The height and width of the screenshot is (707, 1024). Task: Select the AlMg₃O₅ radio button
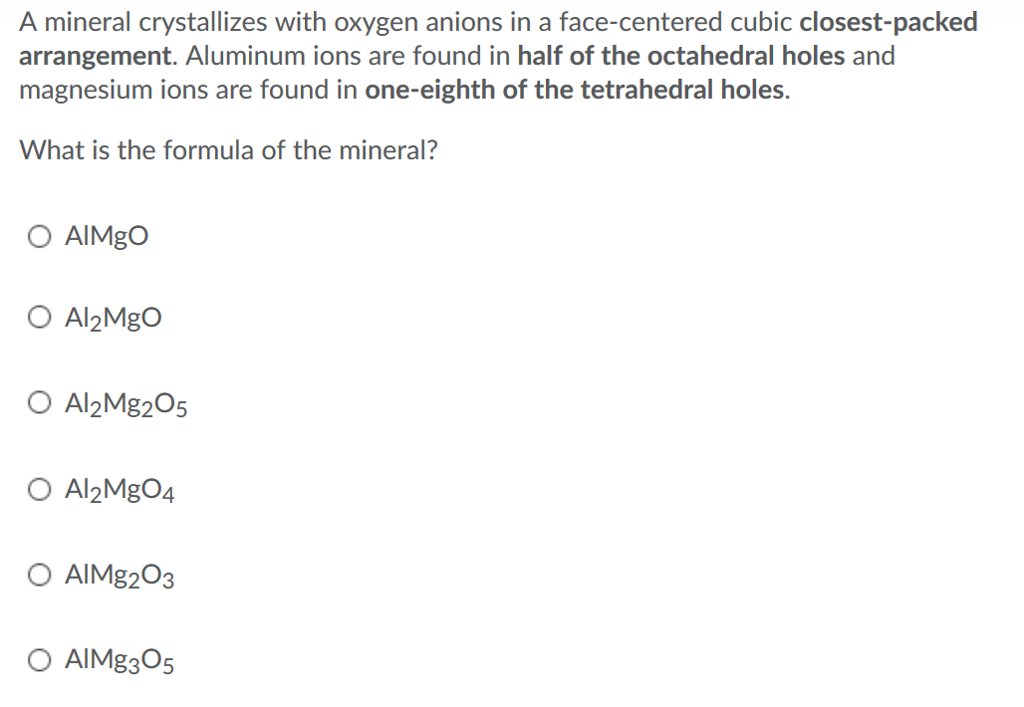pyautogui.click(x=40, y=659)
